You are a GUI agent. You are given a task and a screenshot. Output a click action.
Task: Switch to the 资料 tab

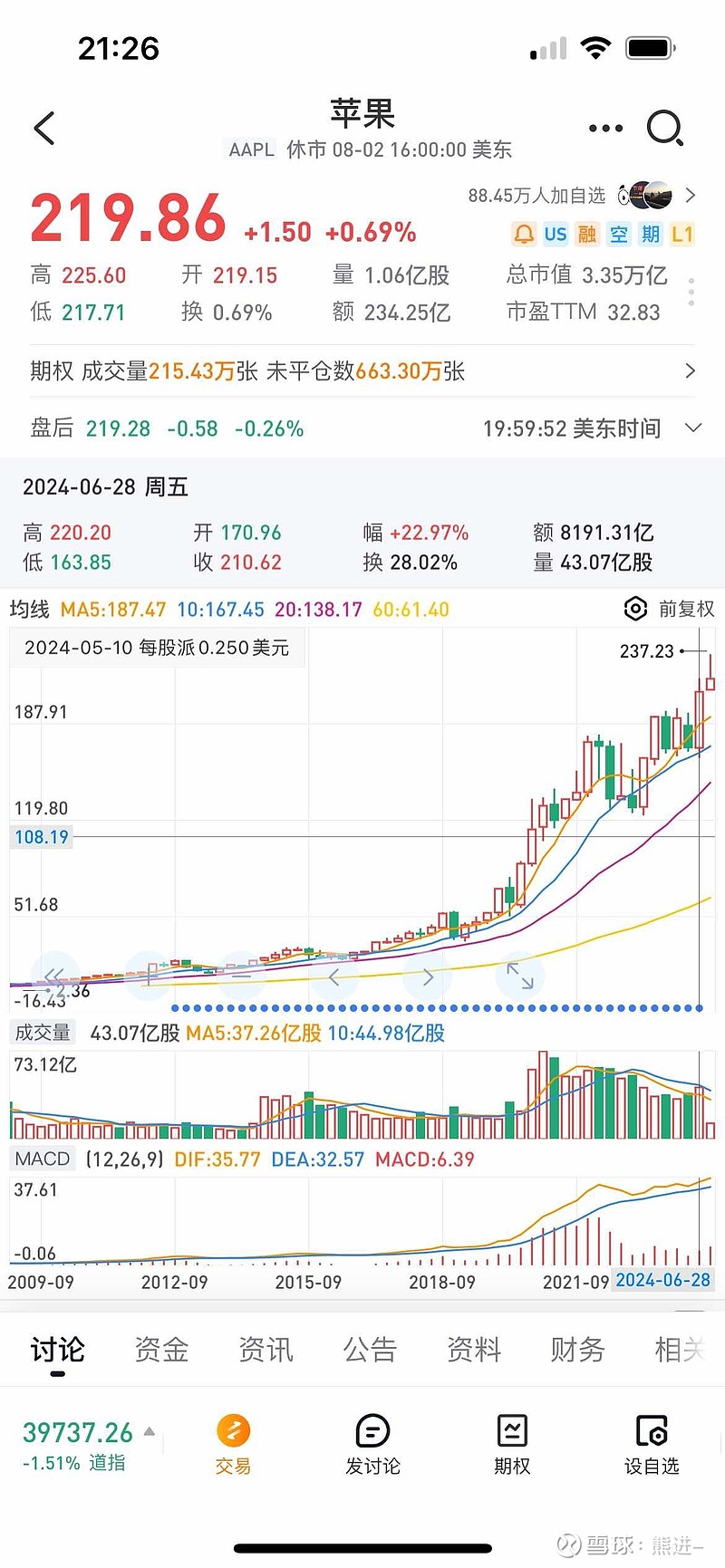[x=474, y=1350]
